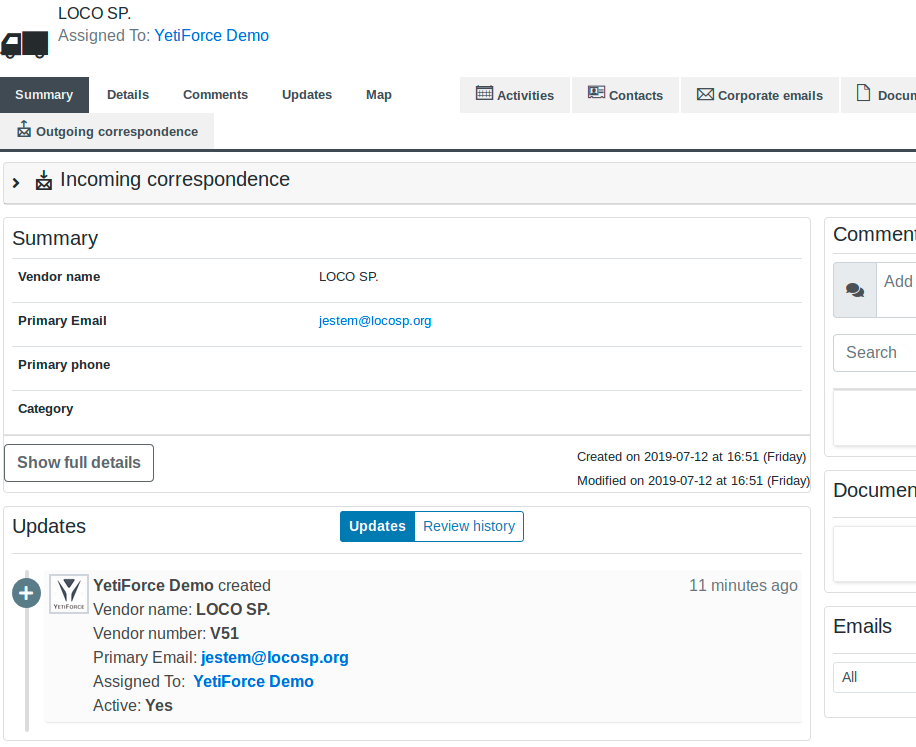Switch to the Updates tab
Screen dimensions: 916x747
[307, 95]
